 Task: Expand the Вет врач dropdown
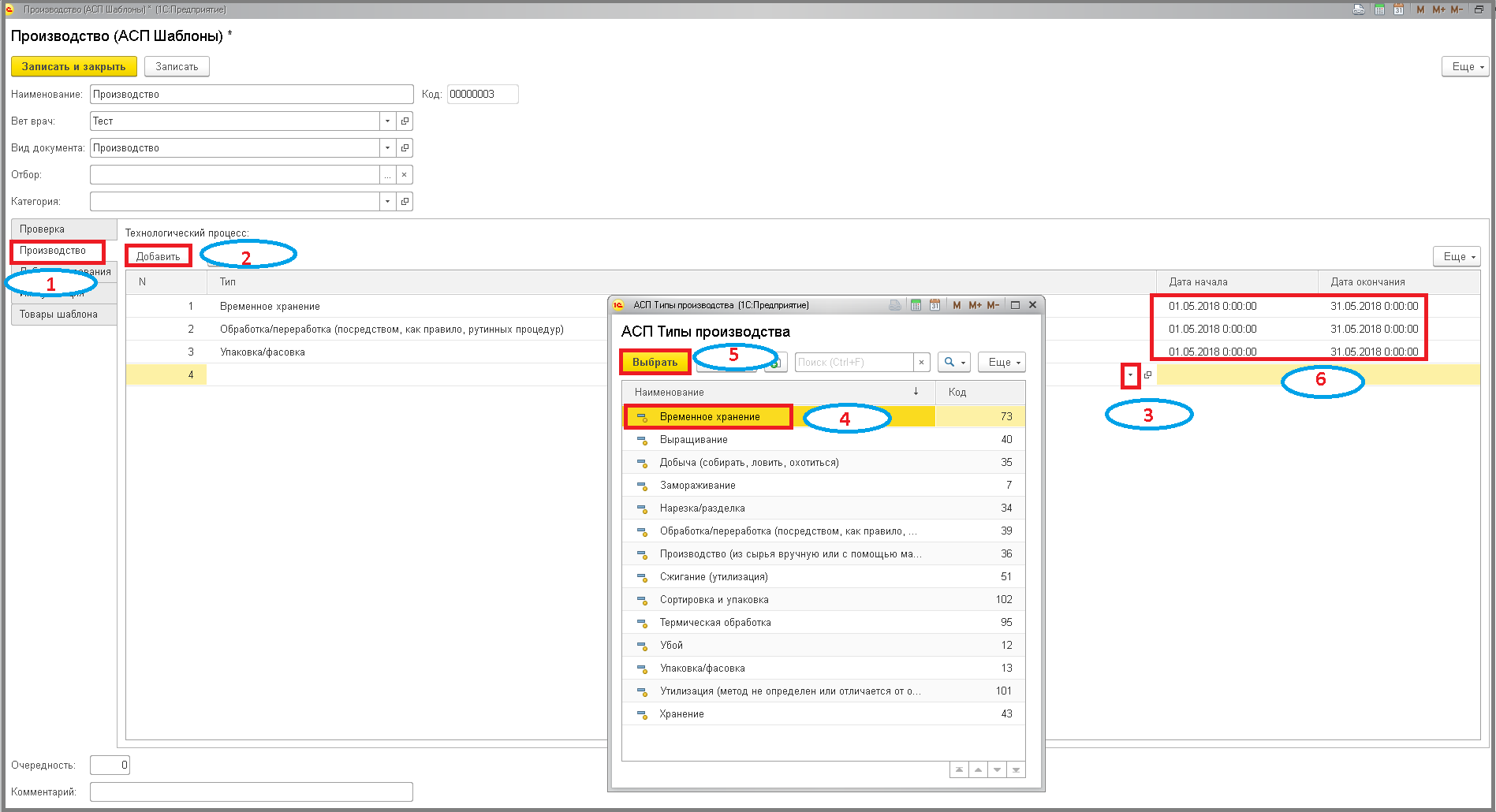pos(387,121)
